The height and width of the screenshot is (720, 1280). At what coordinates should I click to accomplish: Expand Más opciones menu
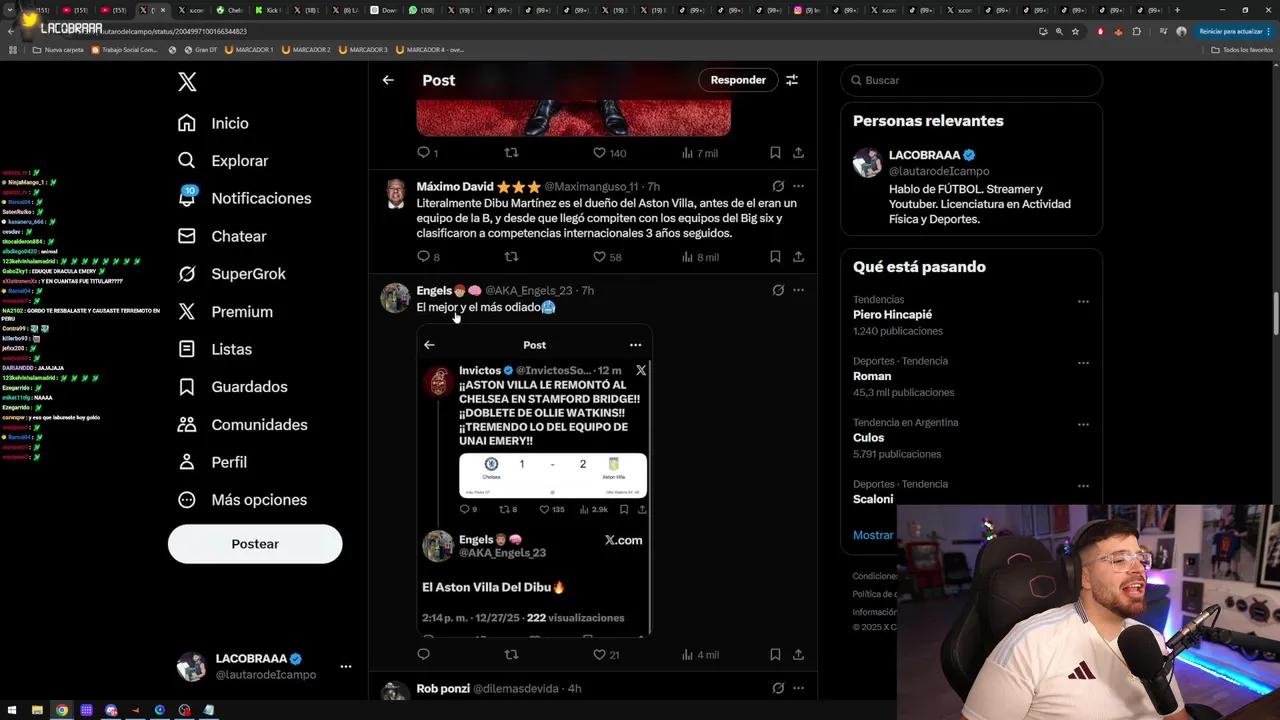tap(242, 500)
